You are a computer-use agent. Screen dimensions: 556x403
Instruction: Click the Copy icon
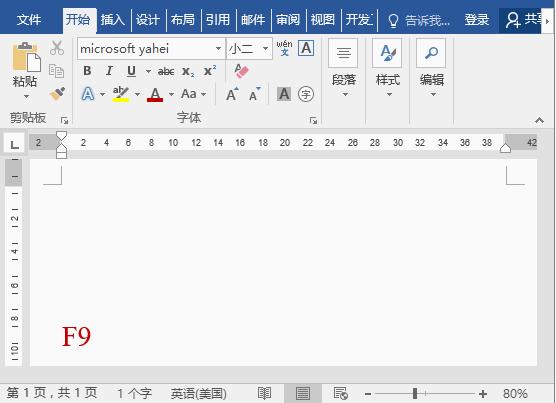pos(56,71)
